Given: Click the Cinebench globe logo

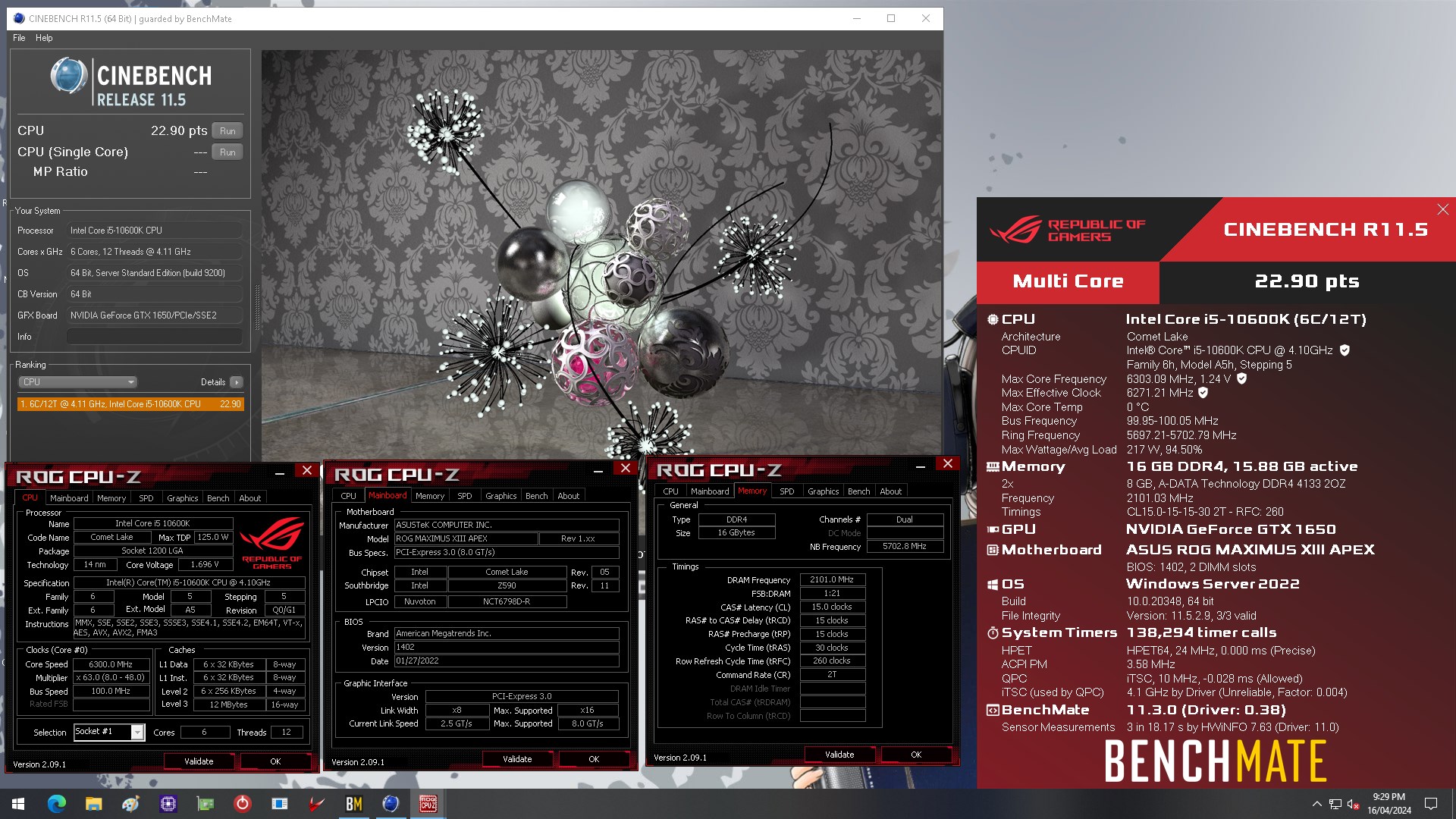Looking at the screenshot, I should tap(69, 76).
